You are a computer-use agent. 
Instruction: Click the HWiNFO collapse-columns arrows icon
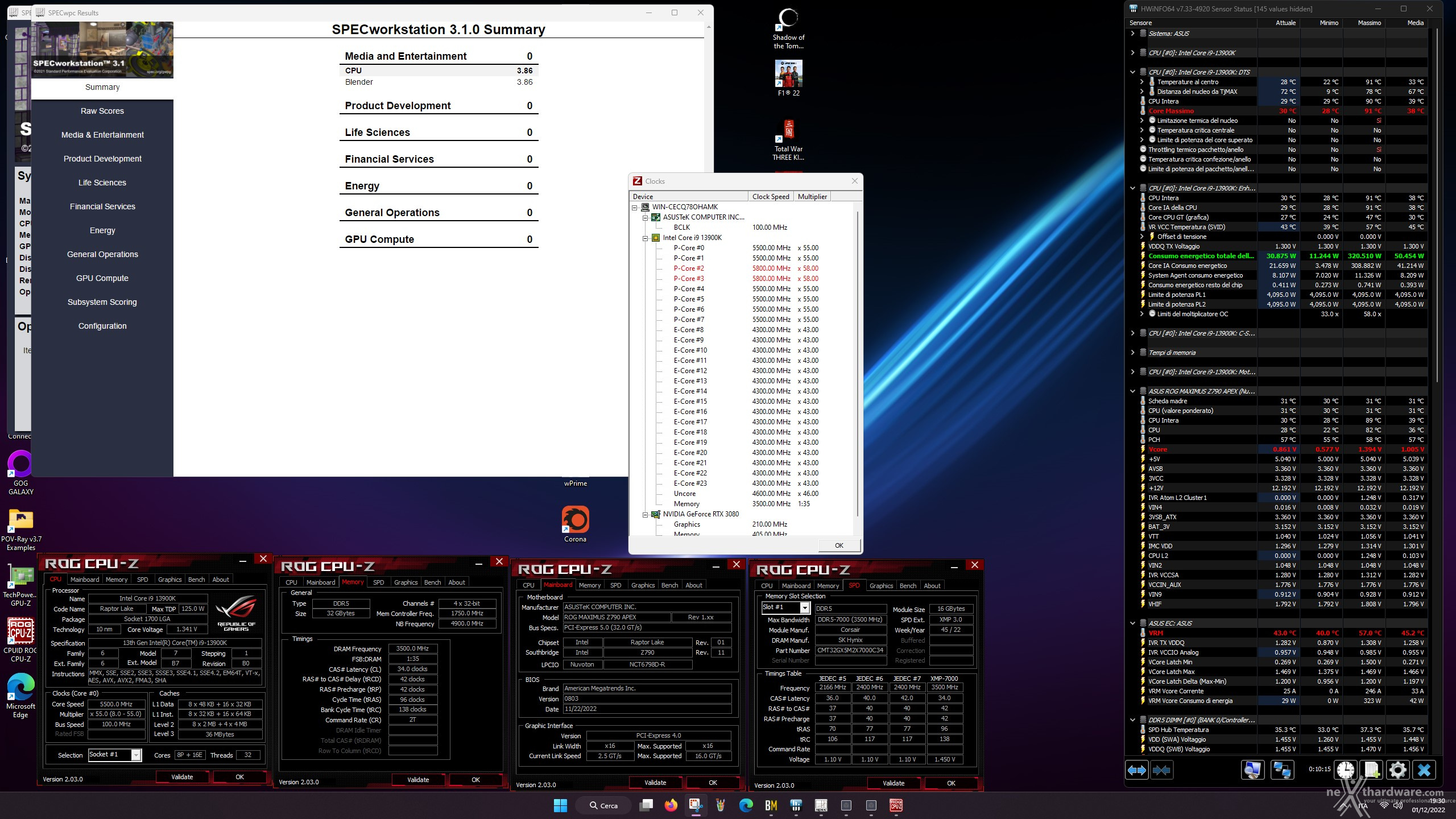click(x=1161, y=770)
